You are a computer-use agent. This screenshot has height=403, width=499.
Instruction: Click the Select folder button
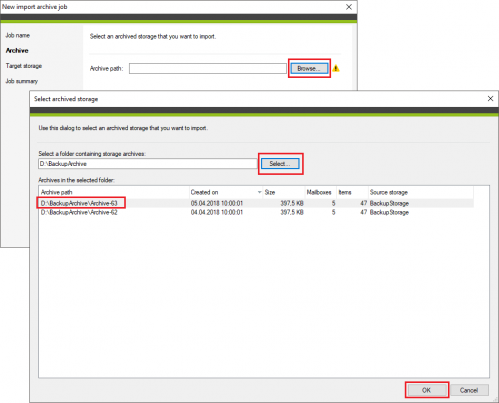coord(280,164)
